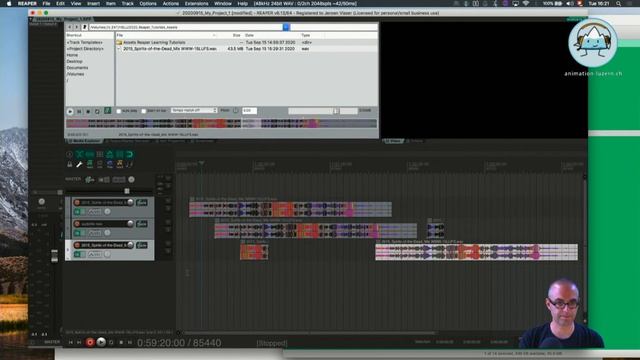Toggle the lock toolbar icon
This screenshot has width=640, height=360.
(x=69, y=164)
